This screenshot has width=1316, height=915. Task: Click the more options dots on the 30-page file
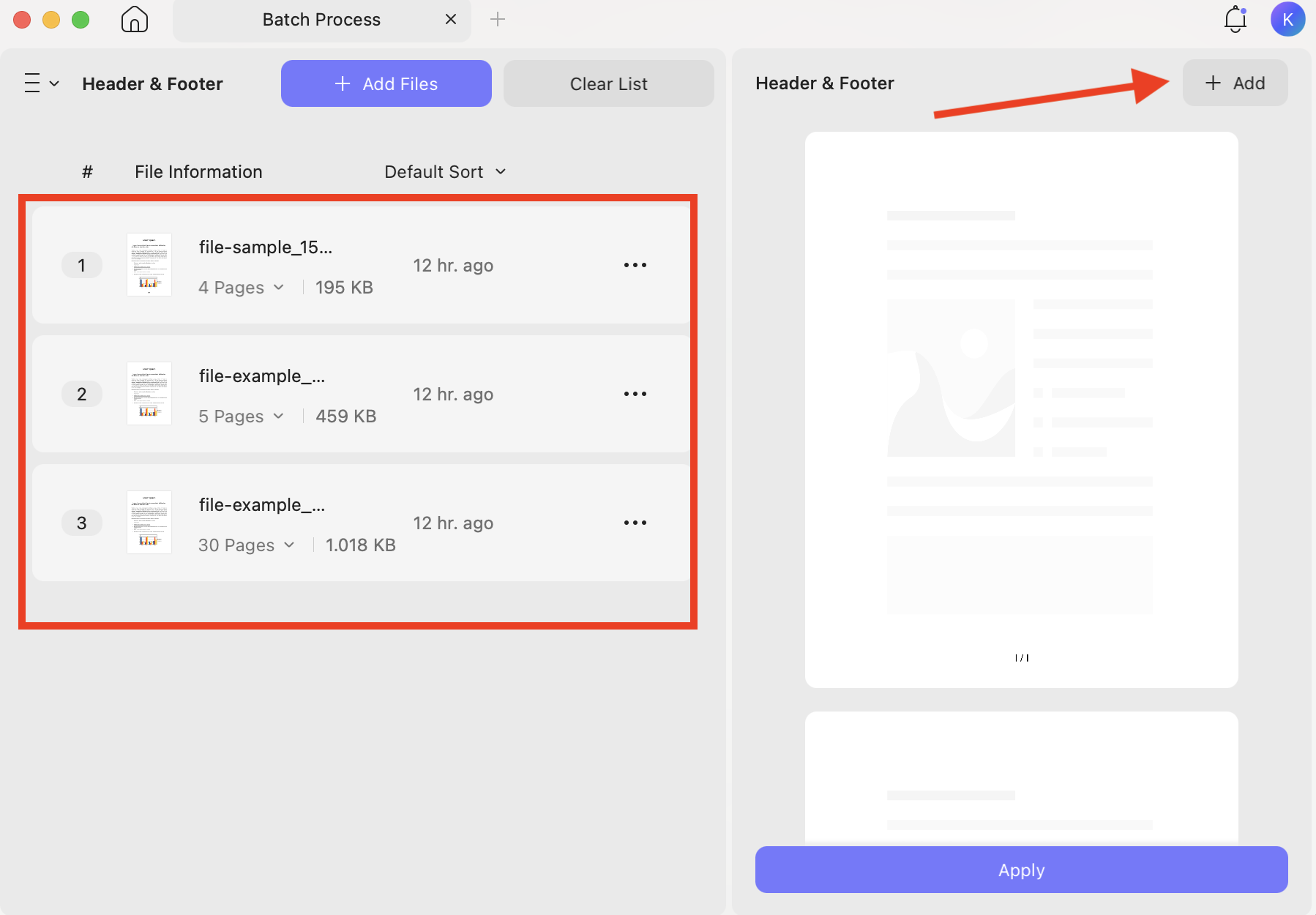click(x=635, y=523)
